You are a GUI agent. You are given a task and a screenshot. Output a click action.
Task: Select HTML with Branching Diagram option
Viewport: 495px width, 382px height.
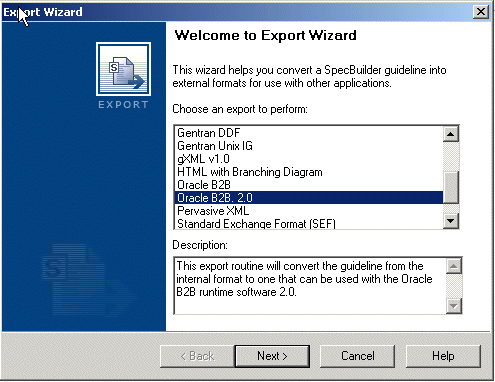[309, 172]
